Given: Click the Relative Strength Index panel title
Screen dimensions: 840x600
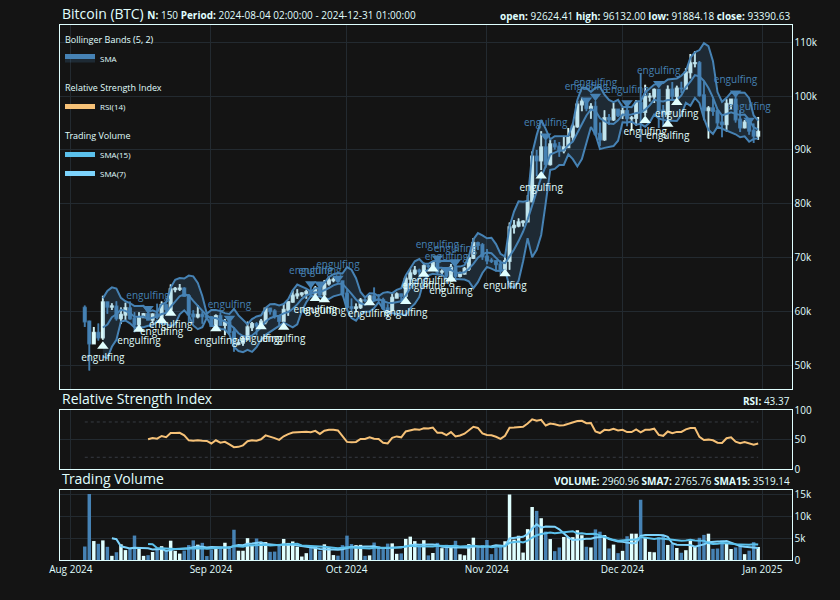Looking at the screenshot, I should [x=137, y=399].
